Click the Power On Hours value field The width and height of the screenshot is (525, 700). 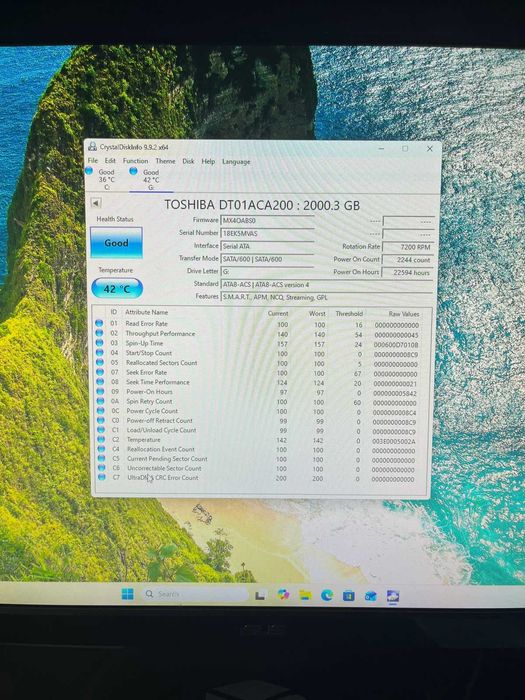408,272
